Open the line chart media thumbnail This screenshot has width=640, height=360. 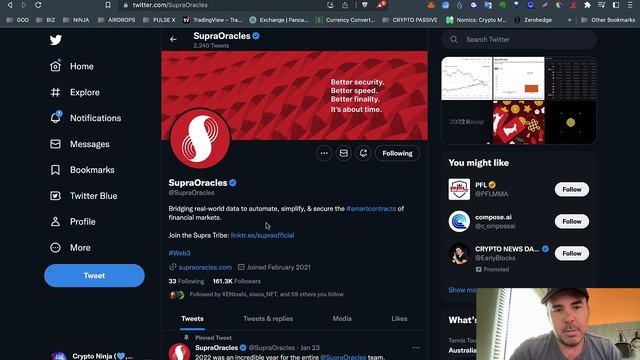[467, 78]
